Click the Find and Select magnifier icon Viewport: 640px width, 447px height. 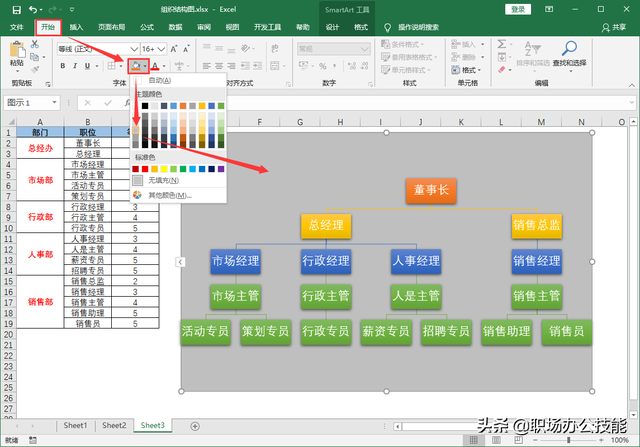tap(569, 48)
